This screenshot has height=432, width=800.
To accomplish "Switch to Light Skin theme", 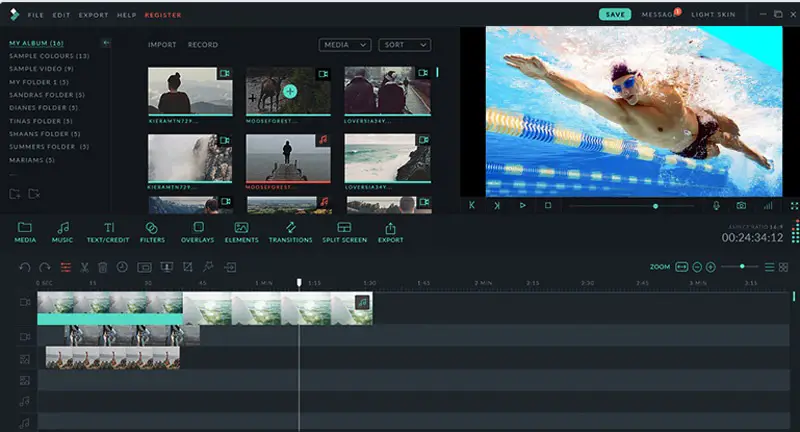I will [x=712, y=15].
